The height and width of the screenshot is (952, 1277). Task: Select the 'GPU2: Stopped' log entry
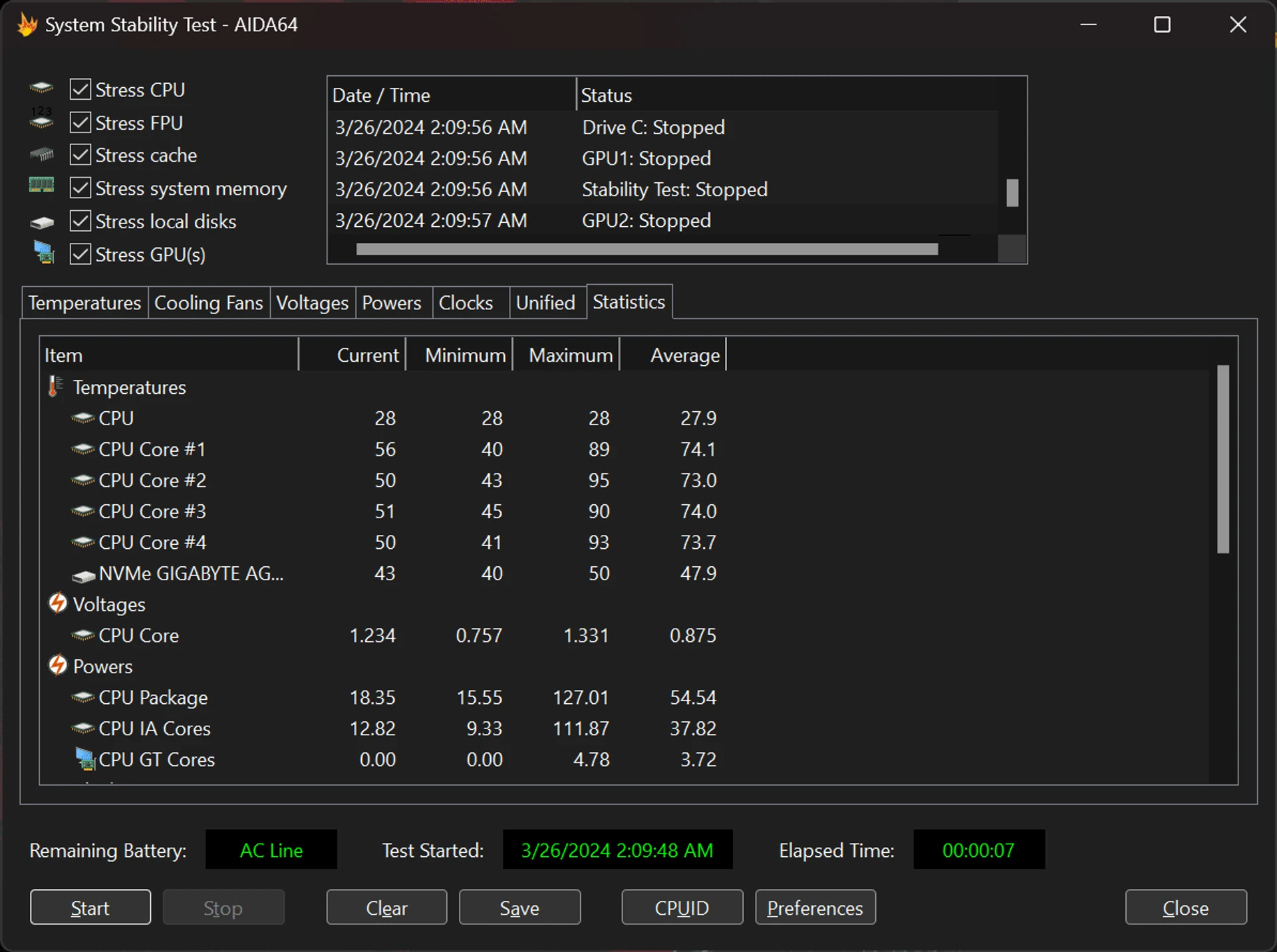[x=663, y=220]
